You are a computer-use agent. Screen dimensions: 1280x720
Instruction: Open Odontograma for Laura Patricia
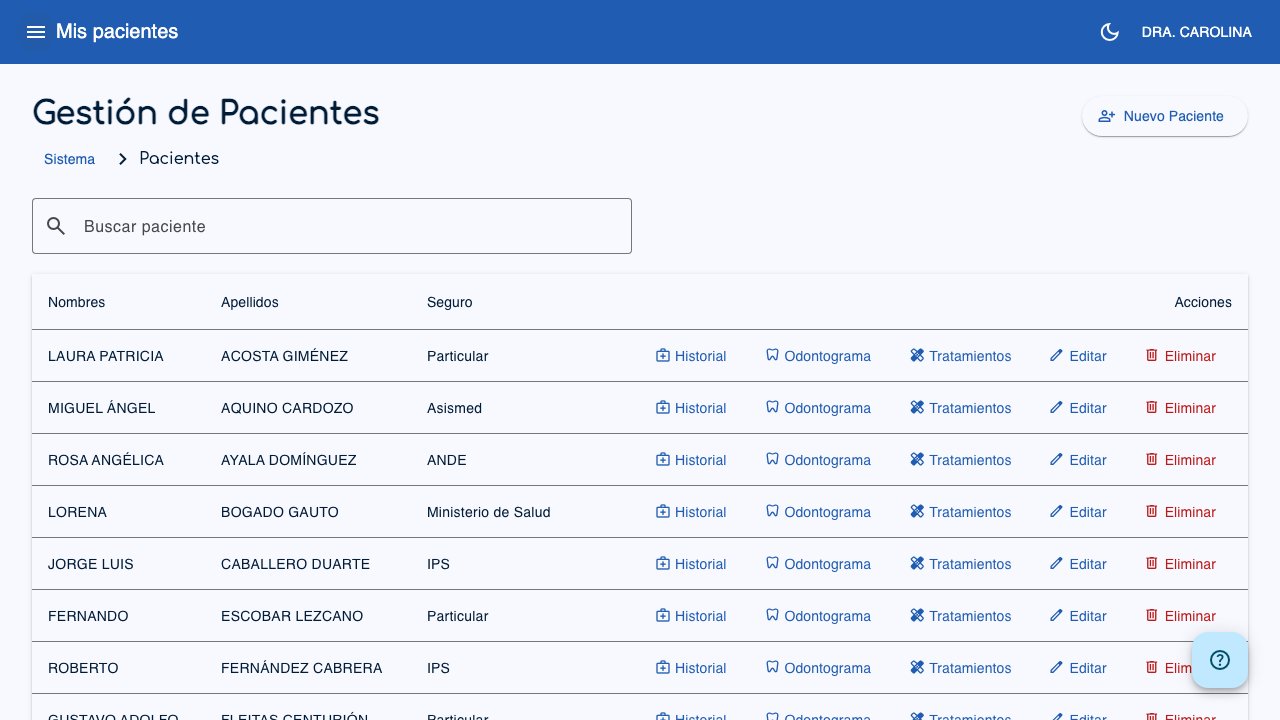point(818,356)
